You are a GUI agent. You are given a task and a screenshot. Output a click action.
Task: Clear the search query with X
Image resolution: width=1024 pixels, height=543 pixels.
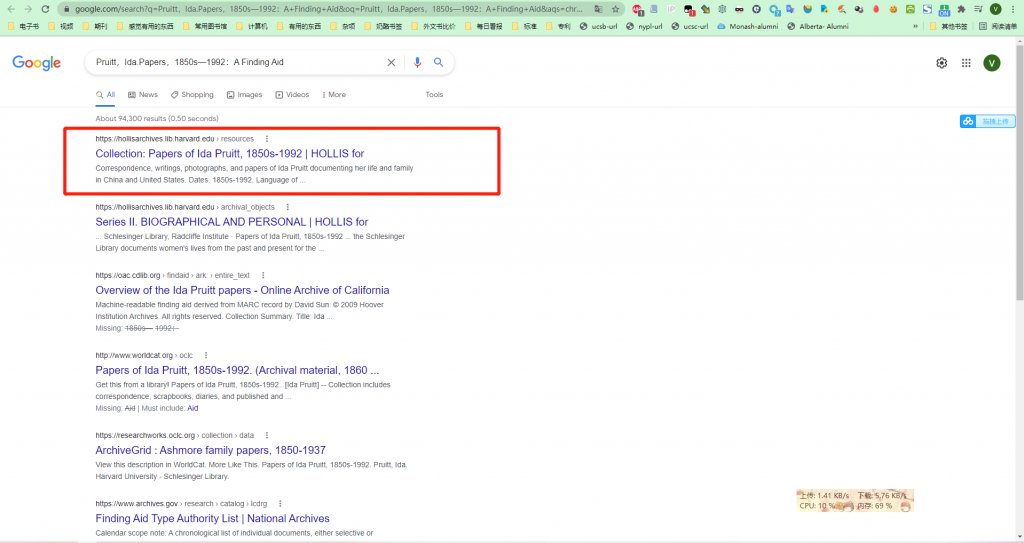tap(391, 62)
